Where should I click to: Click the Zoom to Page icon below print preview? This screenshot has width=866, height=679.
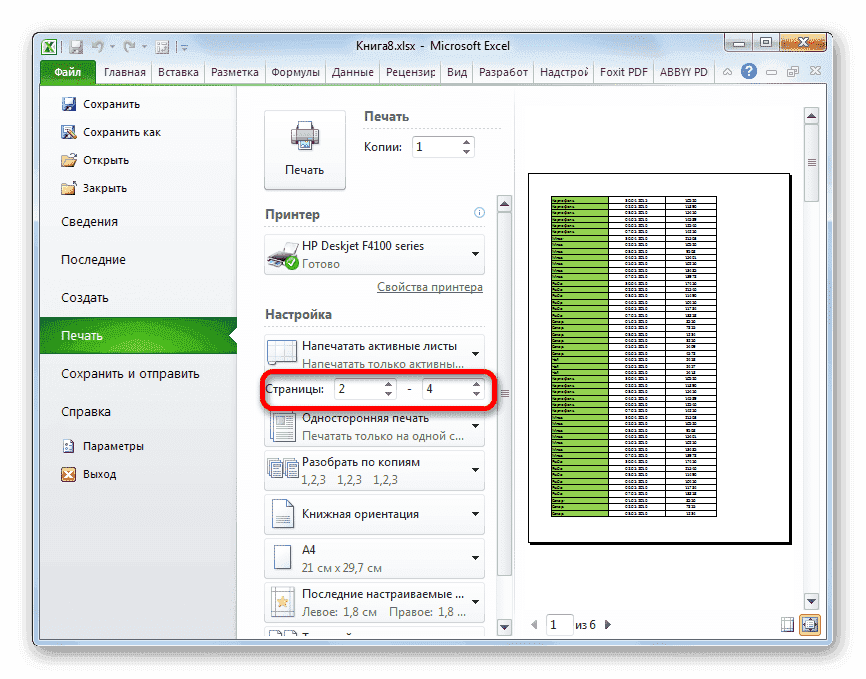(810, 624)
